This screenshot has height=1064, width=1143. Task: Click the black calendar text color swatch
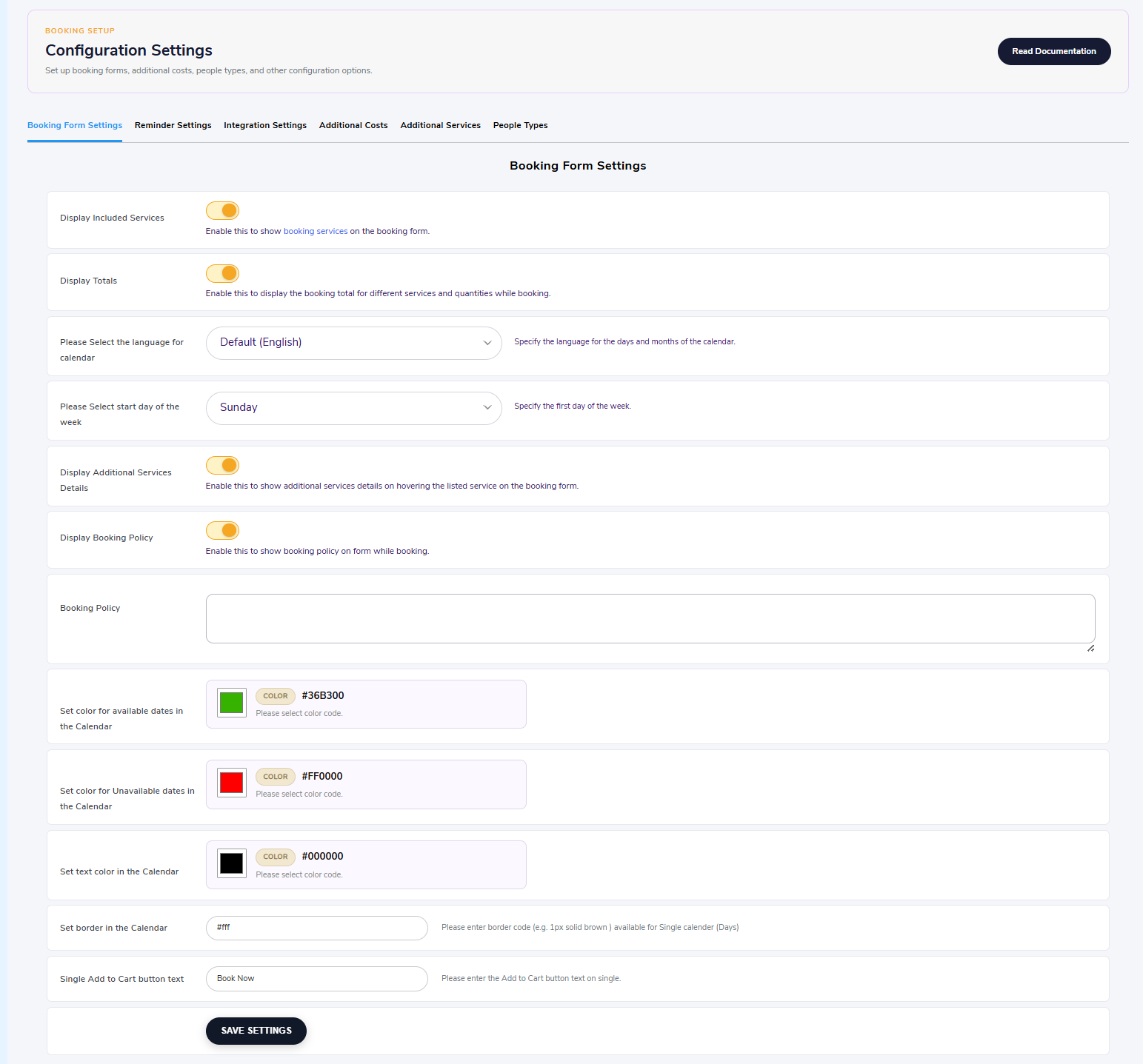tap(232, 863)
